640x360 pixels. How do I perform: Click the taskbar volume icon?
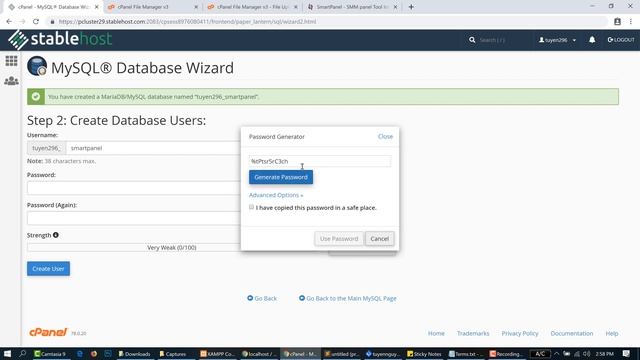[586, 354]
